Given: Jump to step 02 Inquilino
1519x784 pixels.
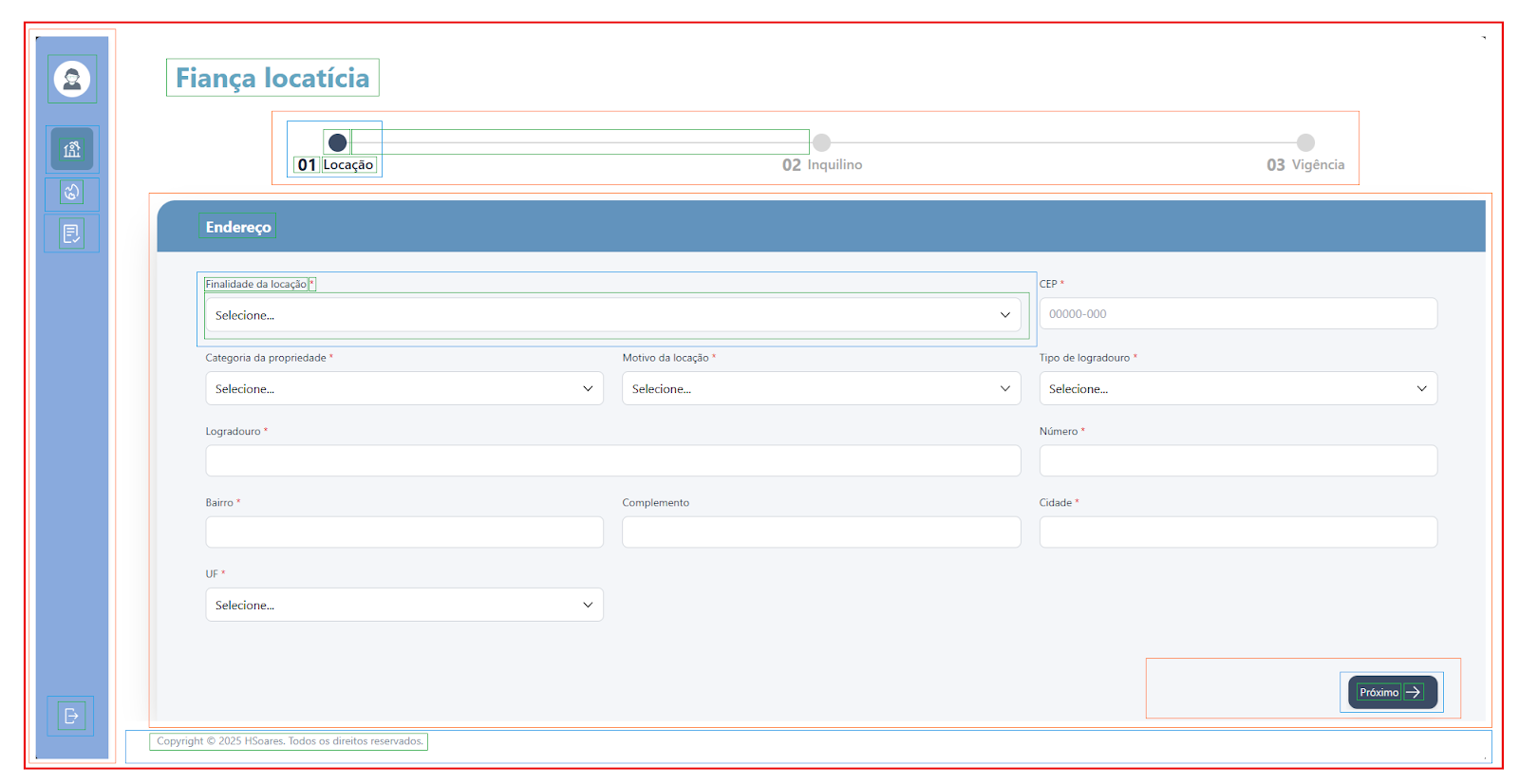Looking at the screenshot, I should [822, 143].
